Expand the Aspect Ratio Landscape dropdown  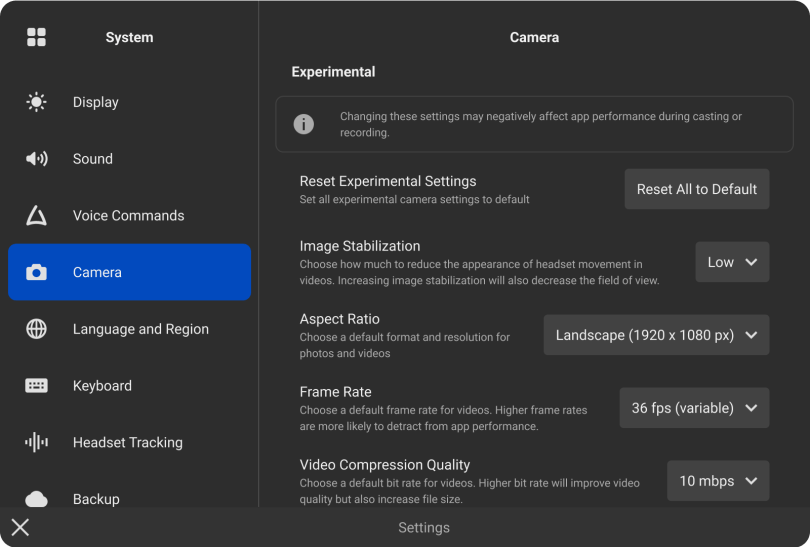coord(656,335)
